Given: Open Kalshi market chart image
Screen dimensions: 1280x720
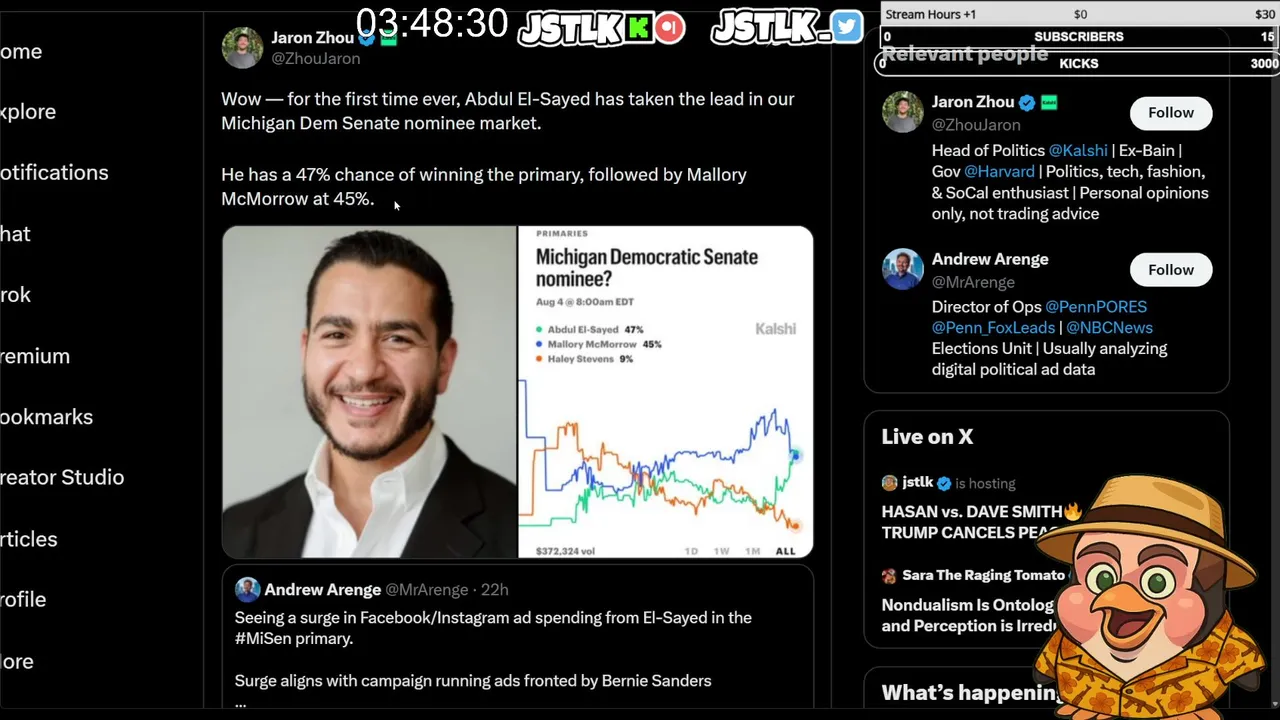Looking at the screenshot, I should coord(666,391).
